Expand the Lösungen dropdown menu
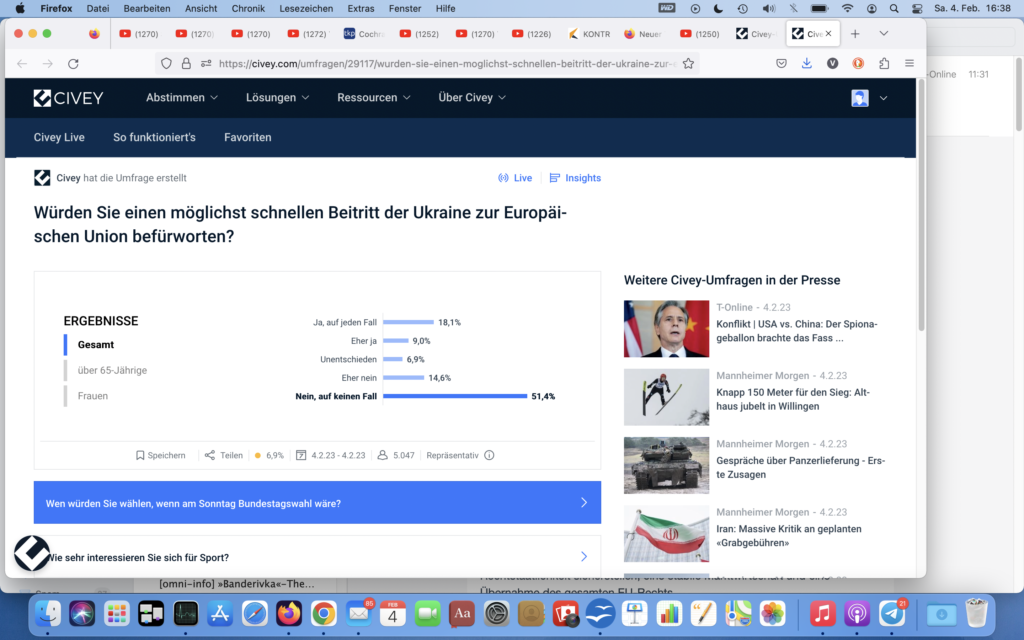The height and width of the screenshot is (640, 1024). 277,98
